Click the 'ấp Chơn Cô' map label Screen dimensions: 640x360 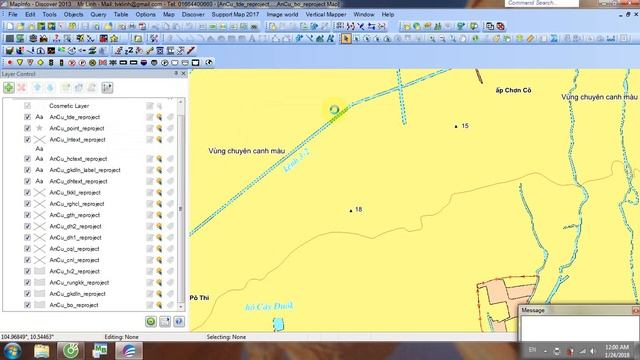pos(513,90)
